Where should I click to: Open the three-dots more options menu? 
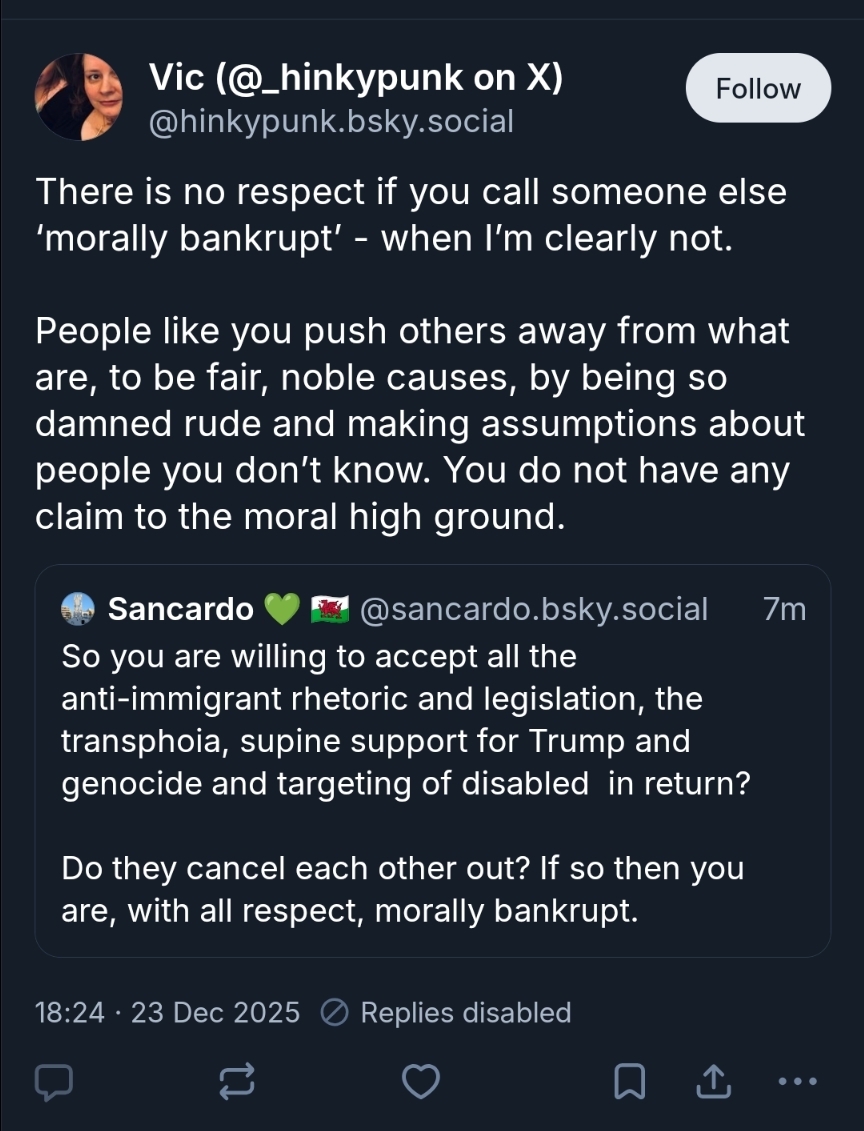click(x=797, y=1080)
